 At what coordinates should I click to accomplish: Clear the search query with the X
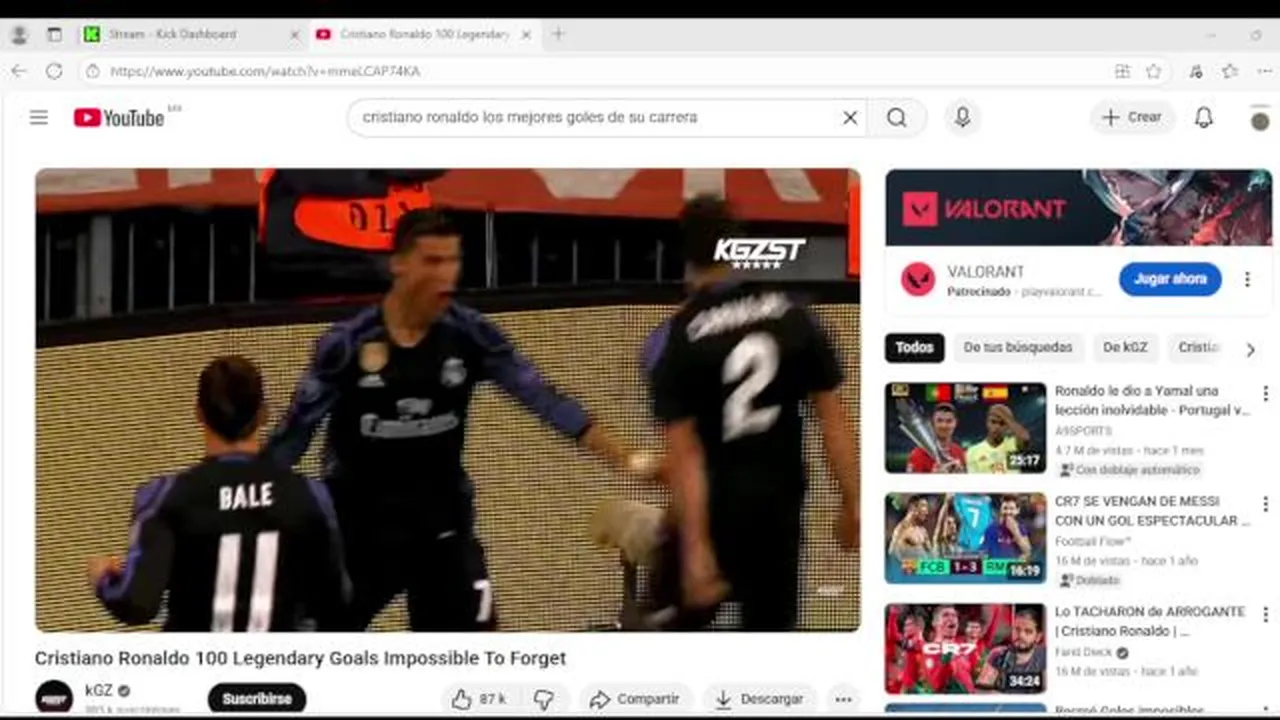tap(850, 118)
